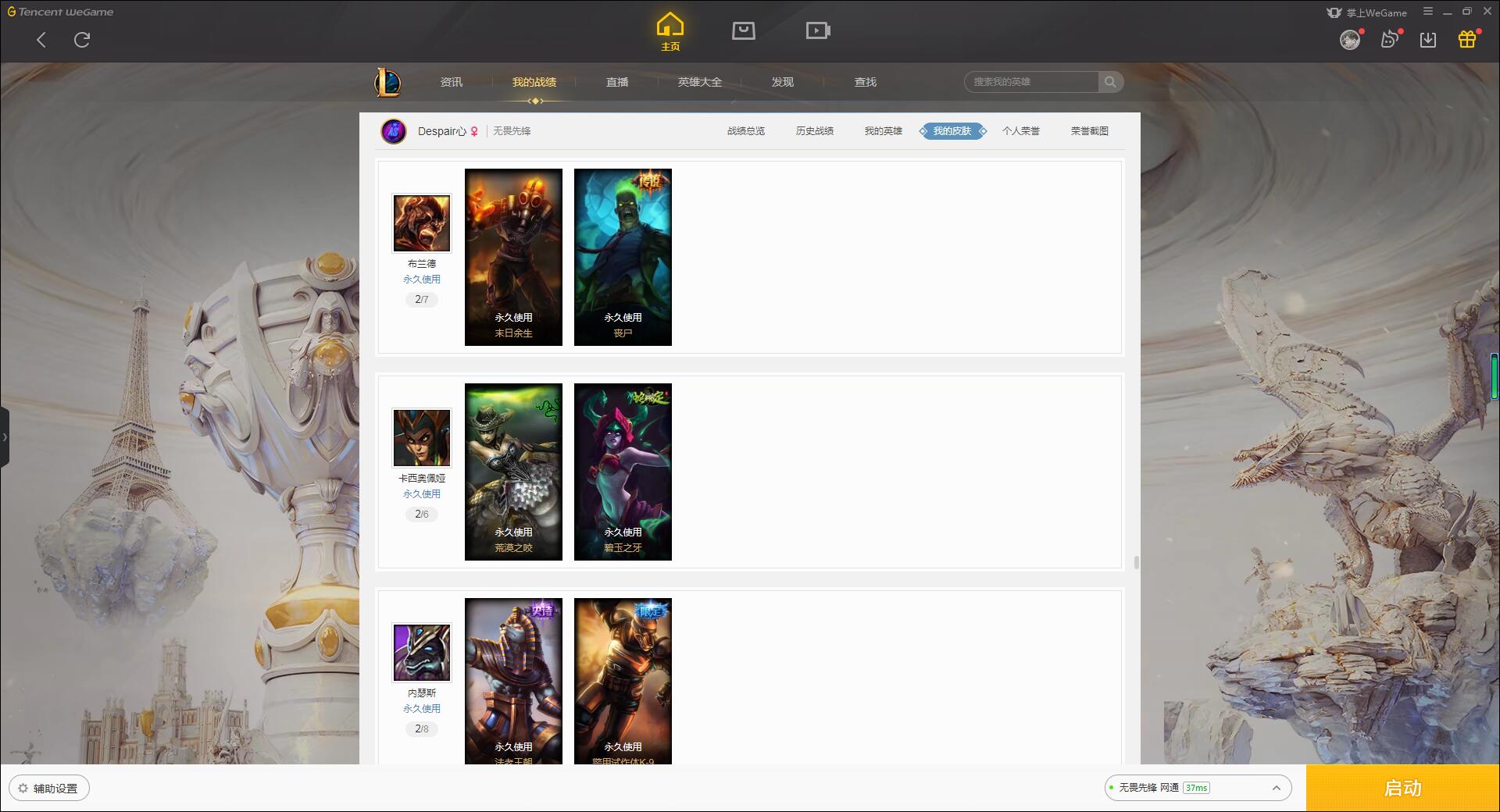Click the 布兰德 champion name

422,264
